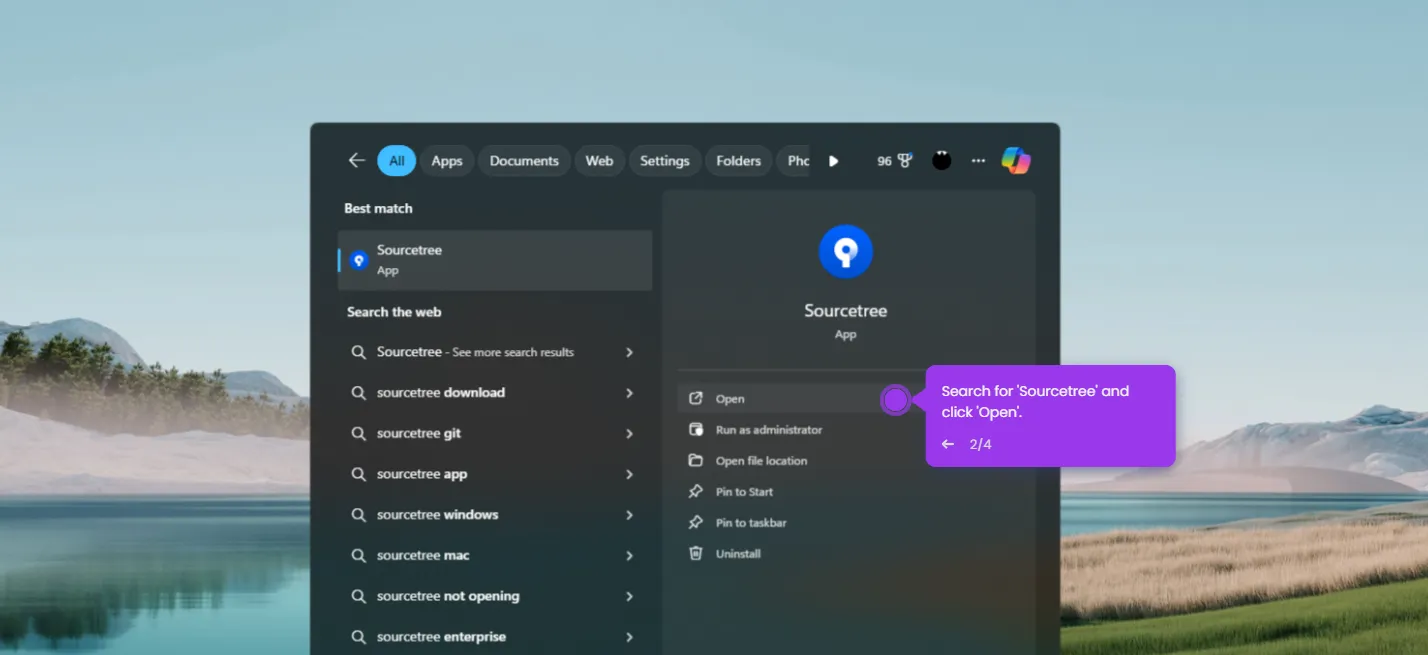Select the Sourcetree best match result
This screenshot has width=1428, height=655.
tap(495, 260)
